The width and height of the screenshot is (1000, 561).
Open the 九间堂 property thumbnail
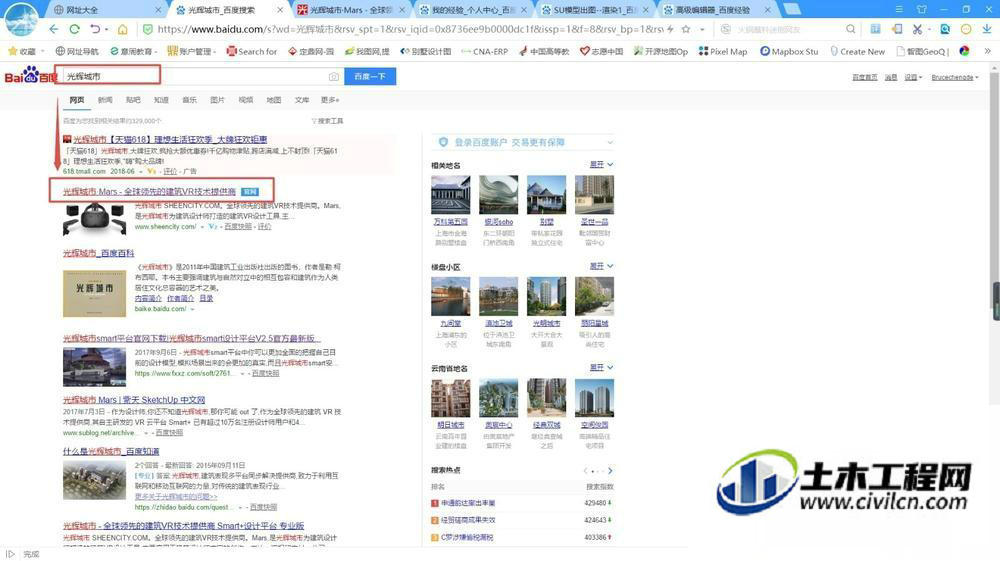[x=450, y=296]
